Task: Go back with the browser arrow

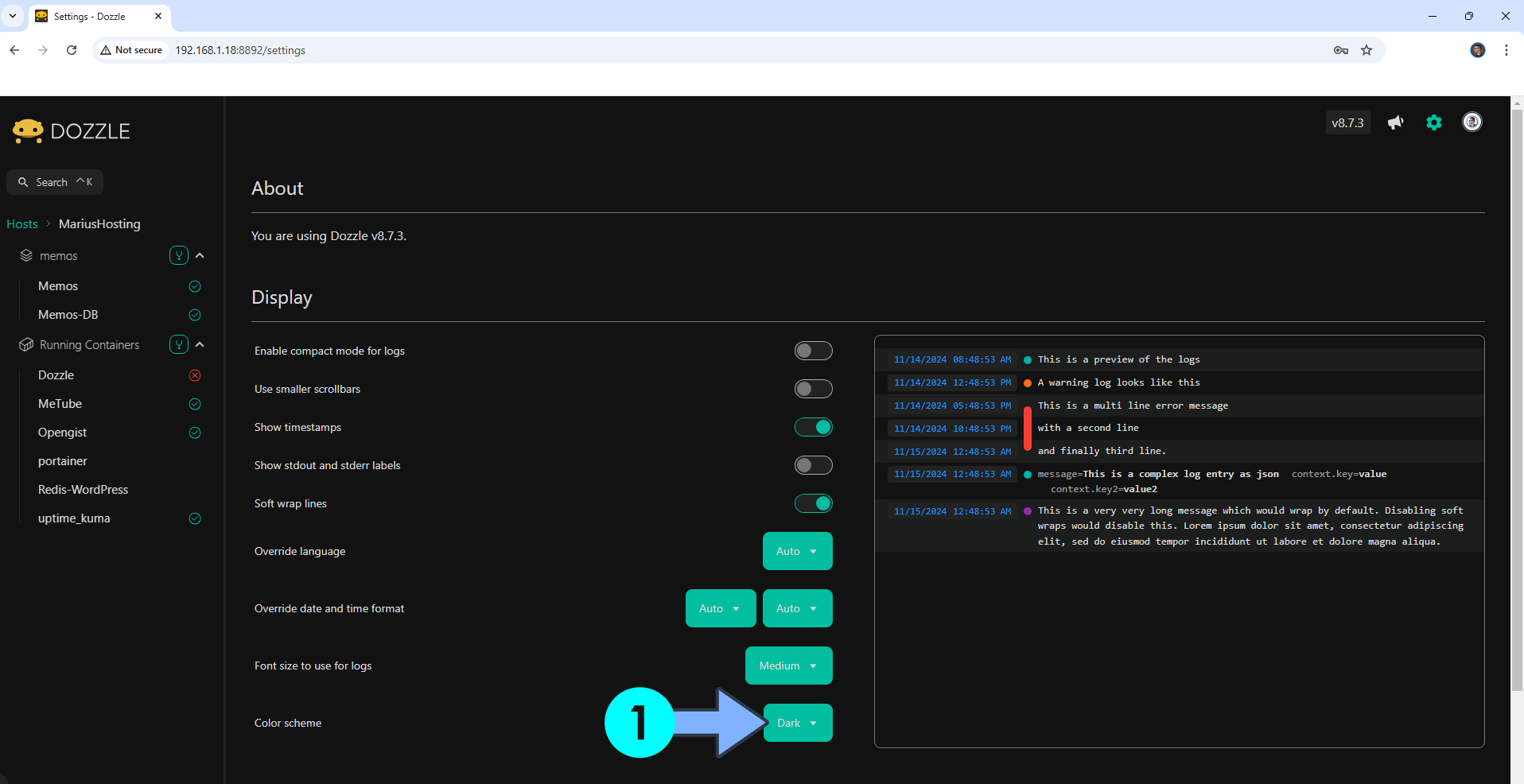Action: pyautogui.click(x=14, y=50)
